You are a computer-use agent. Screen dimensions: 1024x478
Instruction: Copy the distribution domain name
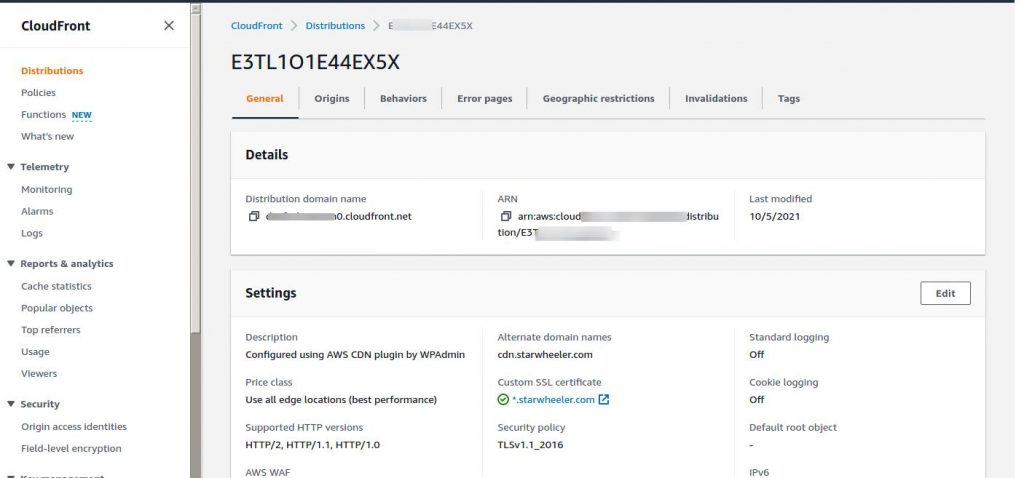254,216
